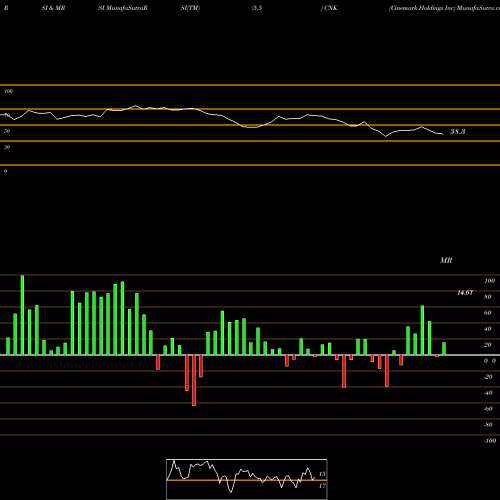Click the 'Cinemark Holdings Inc' title text
The width and height of the screenshot is (500, 500).
pos(422,8)
